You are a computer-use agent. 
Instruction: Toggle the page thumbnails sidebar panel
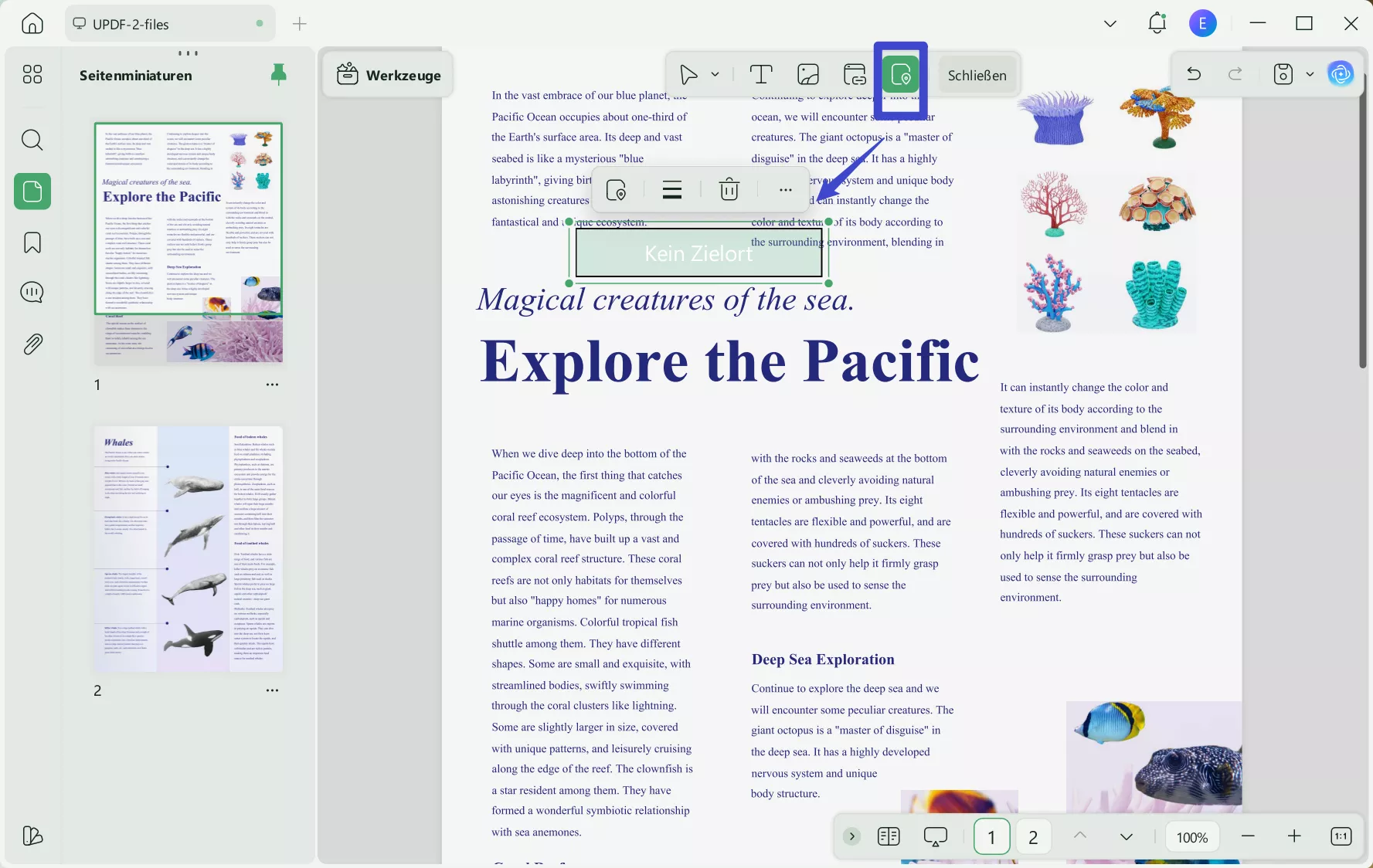click(32, 192)
